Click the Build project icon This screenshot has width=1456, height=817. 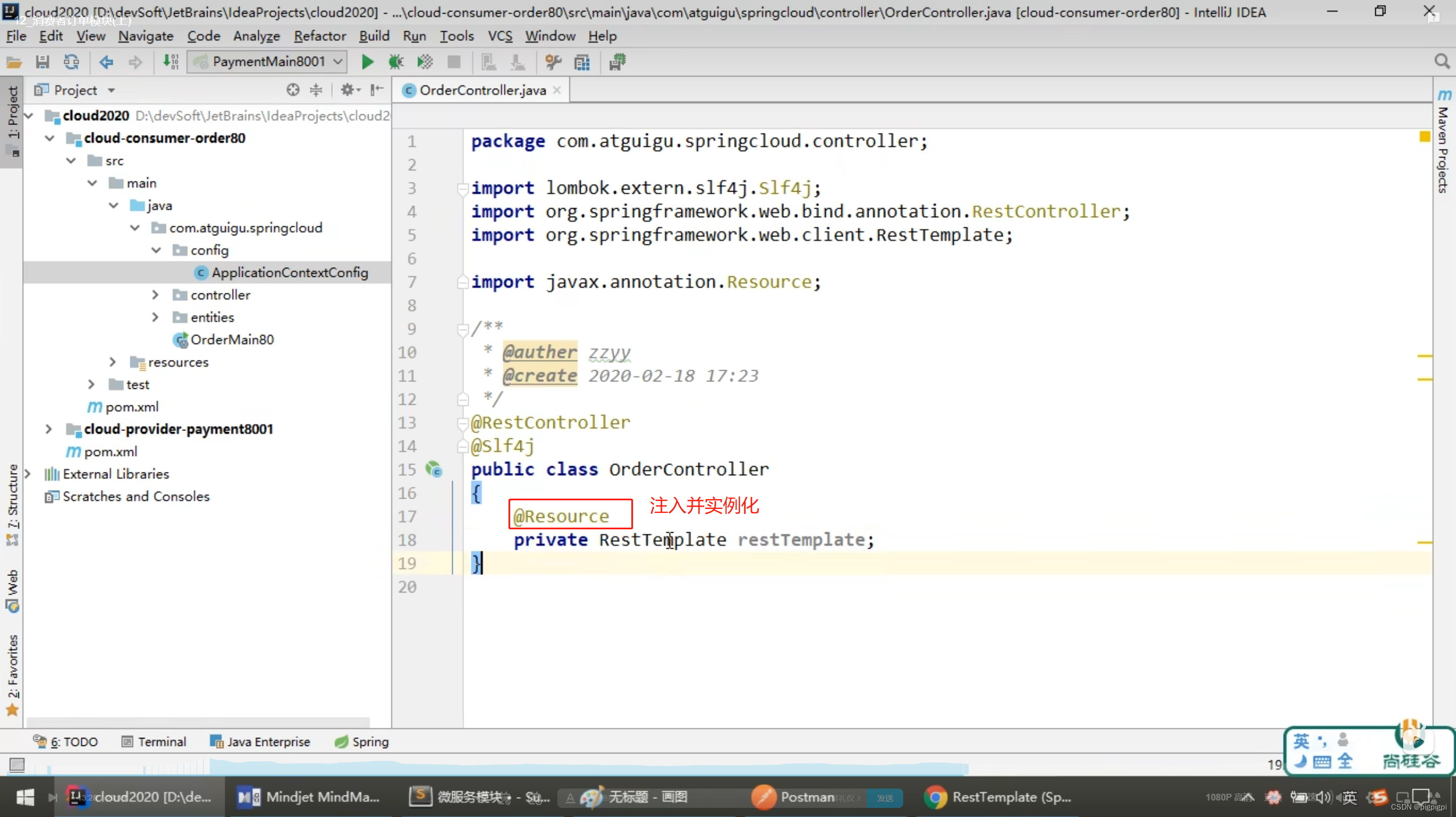point(170,62)
